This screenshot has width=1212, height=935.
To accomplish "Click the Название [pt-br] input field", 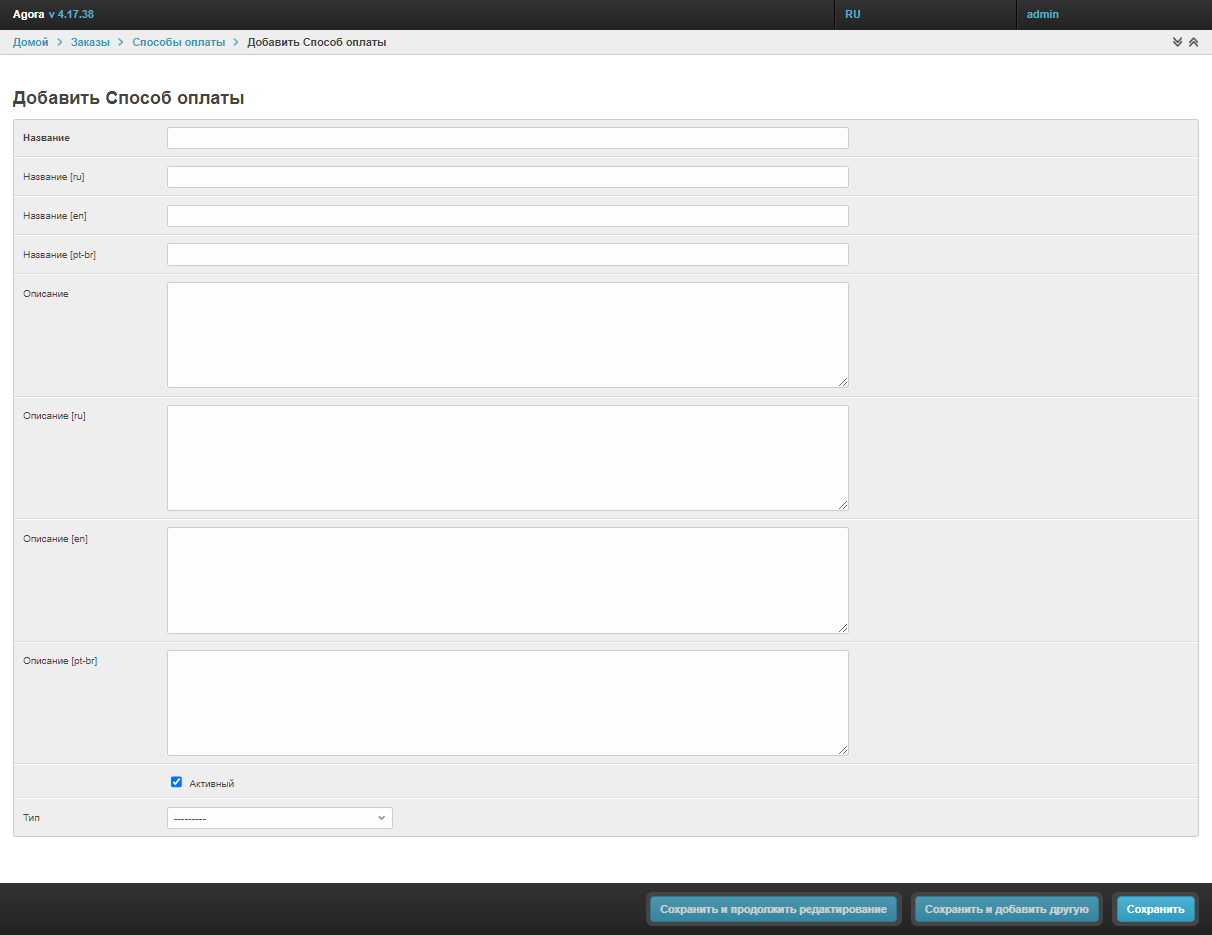I will pyautogui.click(x=507, y=255).
